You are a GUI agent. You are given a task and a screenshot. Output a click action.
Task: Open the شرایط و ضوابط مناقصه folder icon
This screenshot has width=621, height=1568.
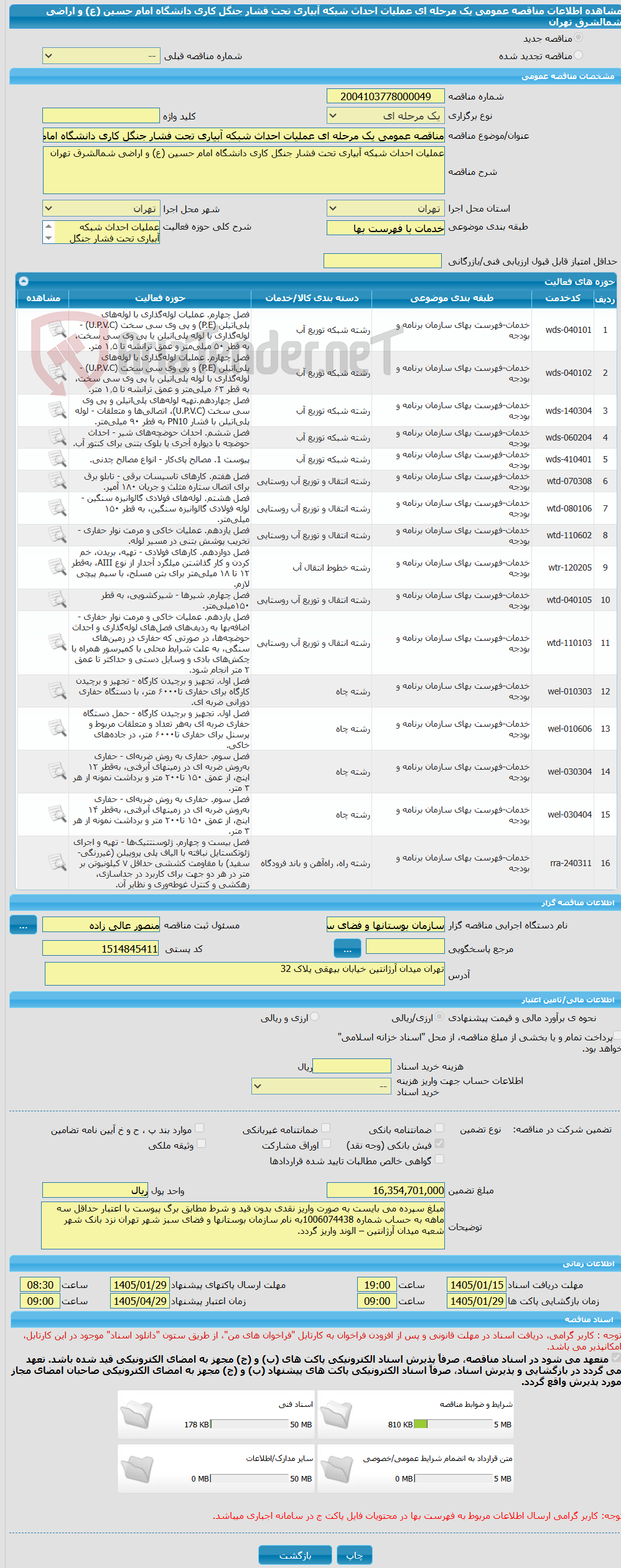(x=337, y=1414)
